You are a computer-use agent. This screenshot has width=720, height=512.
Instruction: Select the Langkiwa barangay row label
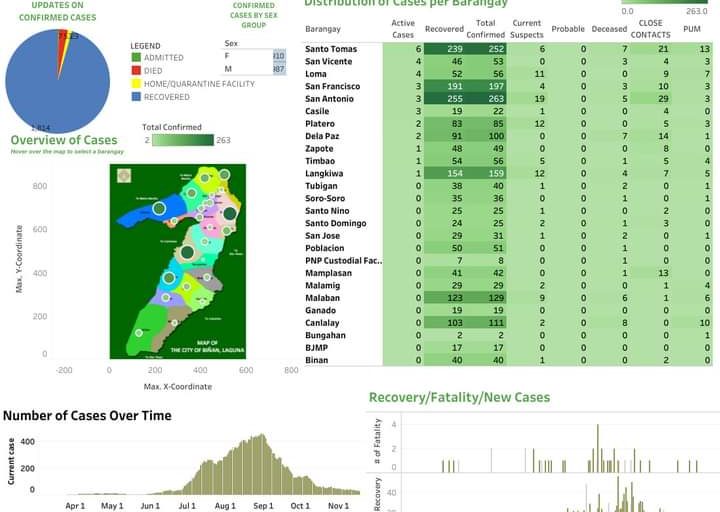click(326, 174)
